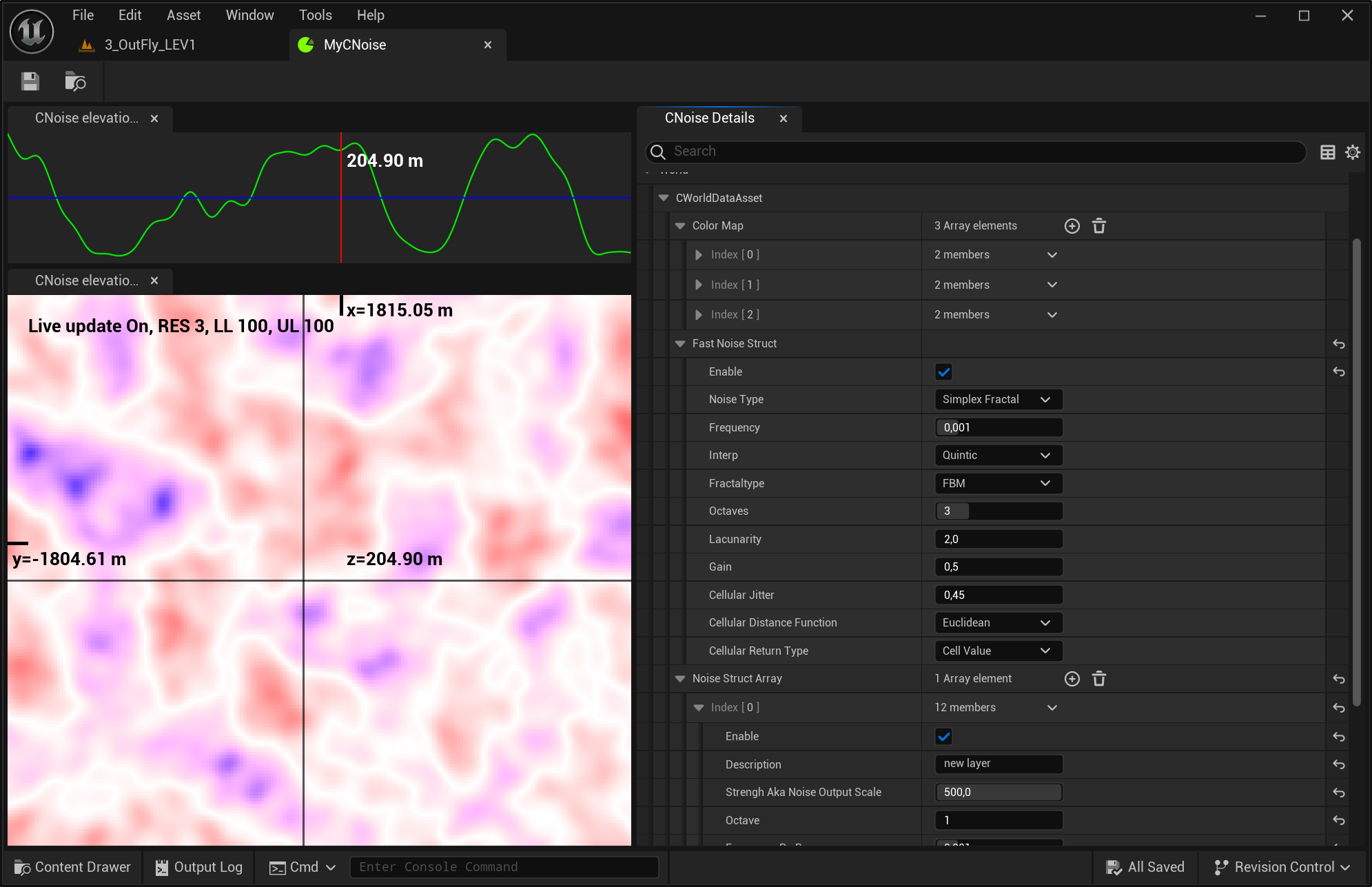
Task: Reset Description field to default
Action: 1339,764
